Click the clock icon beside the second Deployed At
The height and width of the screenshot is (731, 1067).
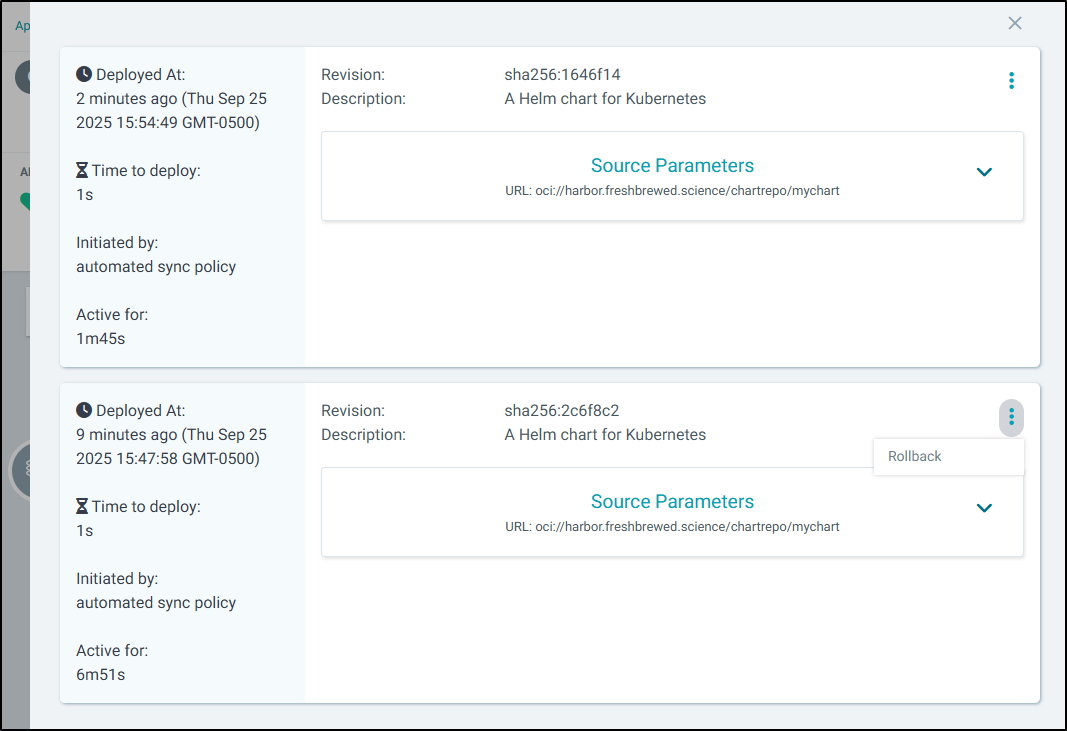pyautogui.click(x=84, y=411)
